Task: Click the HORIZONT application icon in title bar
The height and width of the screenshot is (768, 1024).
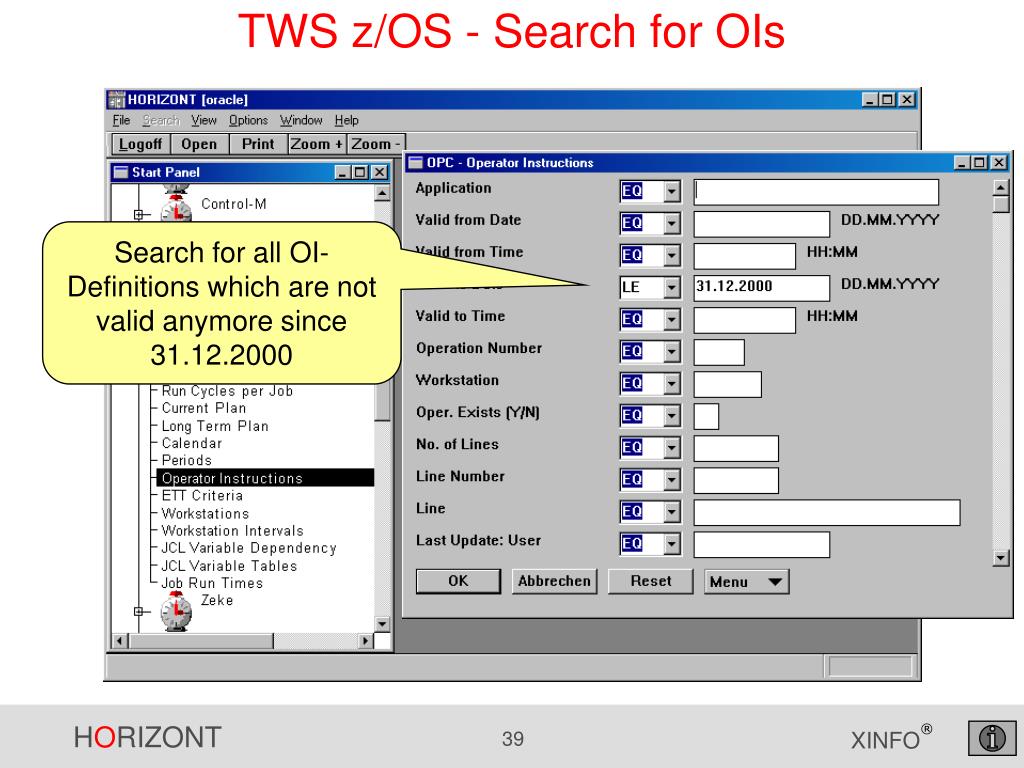Action: pyautogui.click(x=116, y=99)
